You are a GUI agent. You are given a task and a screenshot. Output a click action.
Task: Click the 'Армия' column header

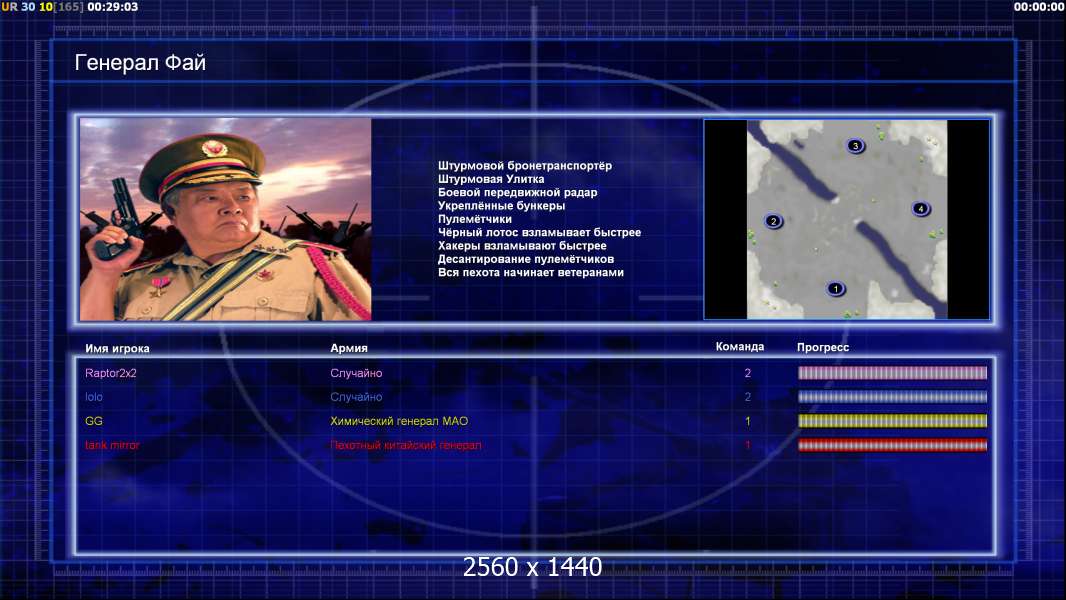(x=349, y=348)
